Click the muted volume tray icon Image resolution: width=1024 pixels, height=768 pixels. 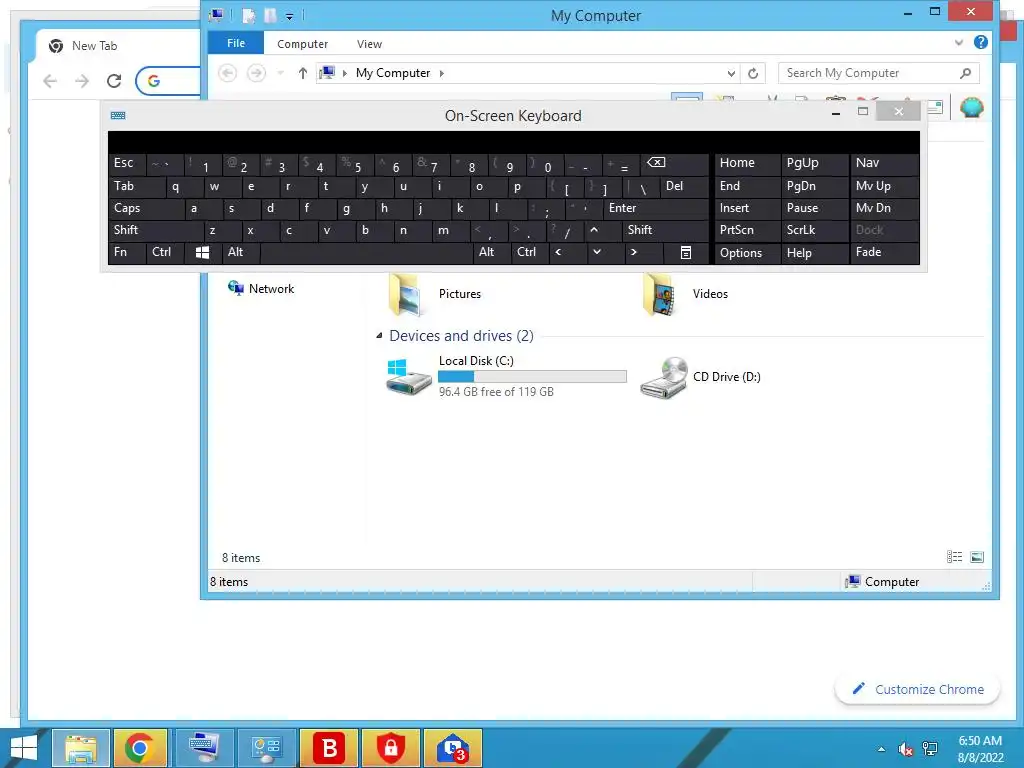pos(905,749)
